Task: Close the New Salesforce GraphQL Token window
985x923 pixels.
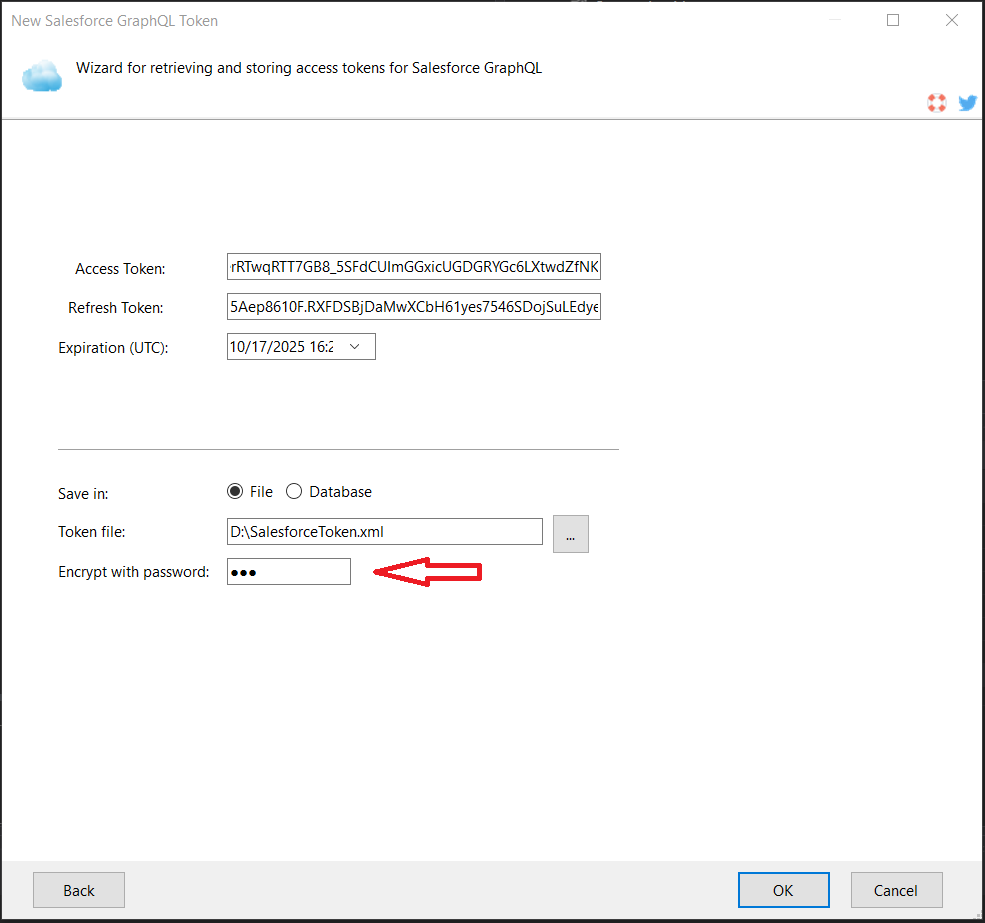Action: point(953,20)
